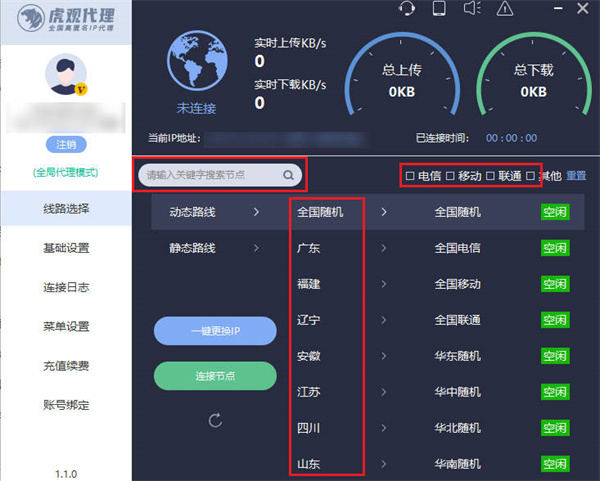Tick the 其他 checkbox
This screenshot has height=481, width=600.
coord(530,176)
